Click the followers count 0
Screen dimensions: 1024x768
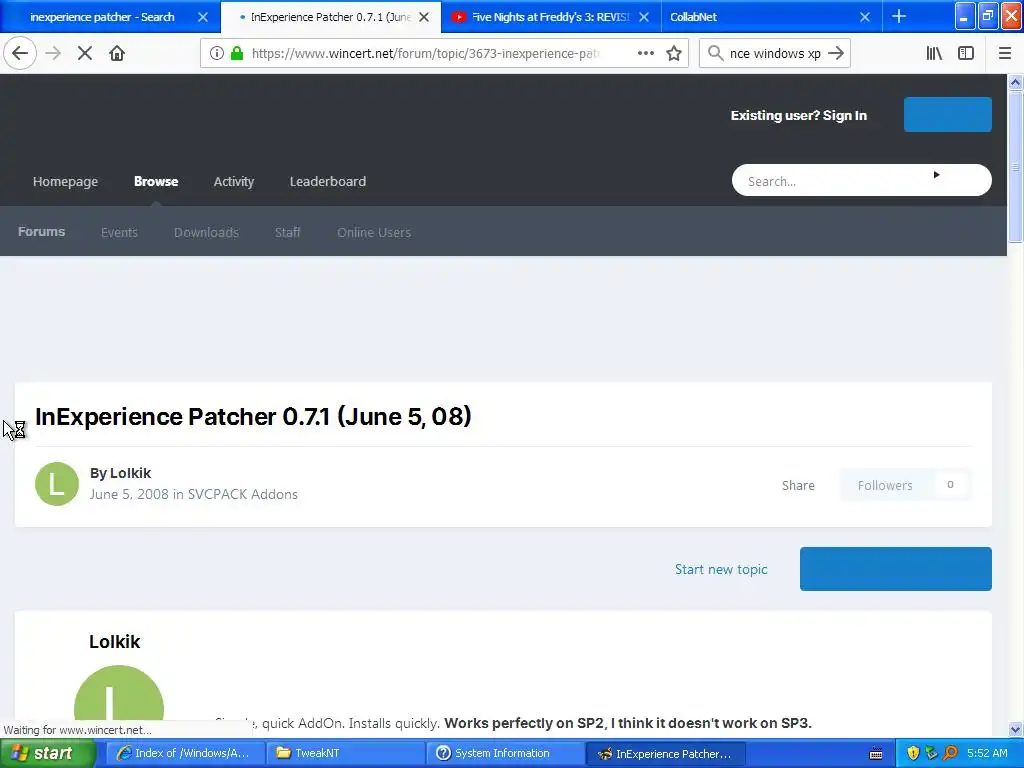click(x=950, y=485)
